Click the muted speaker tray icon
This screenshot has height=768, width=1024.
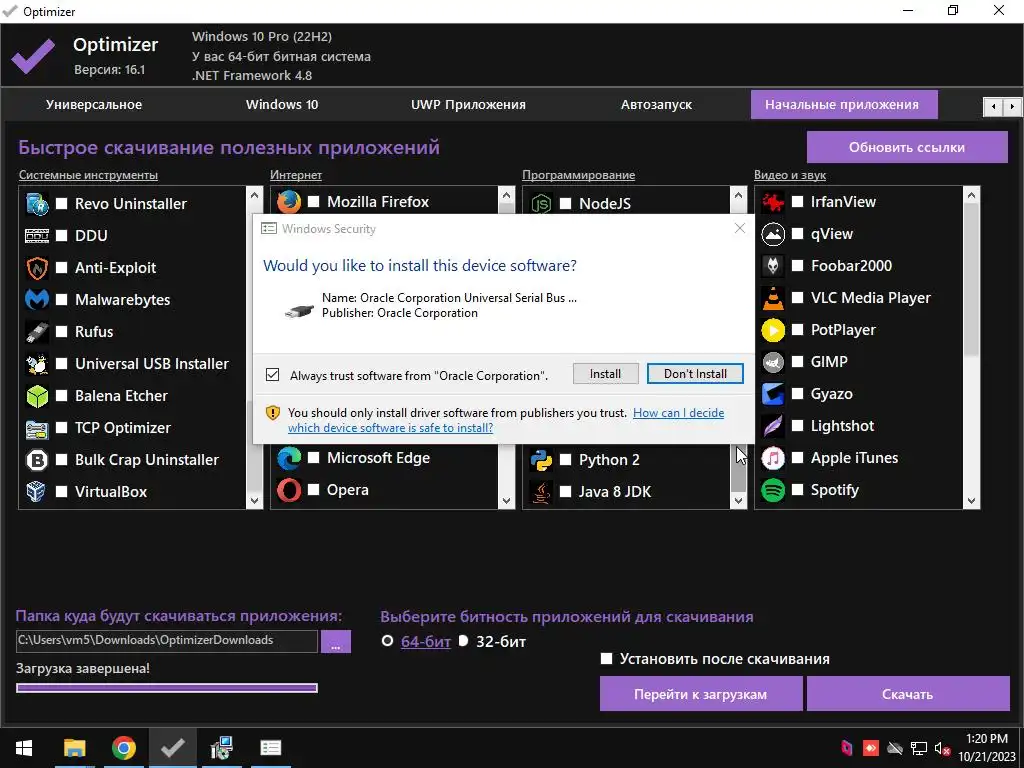(942, 748)
